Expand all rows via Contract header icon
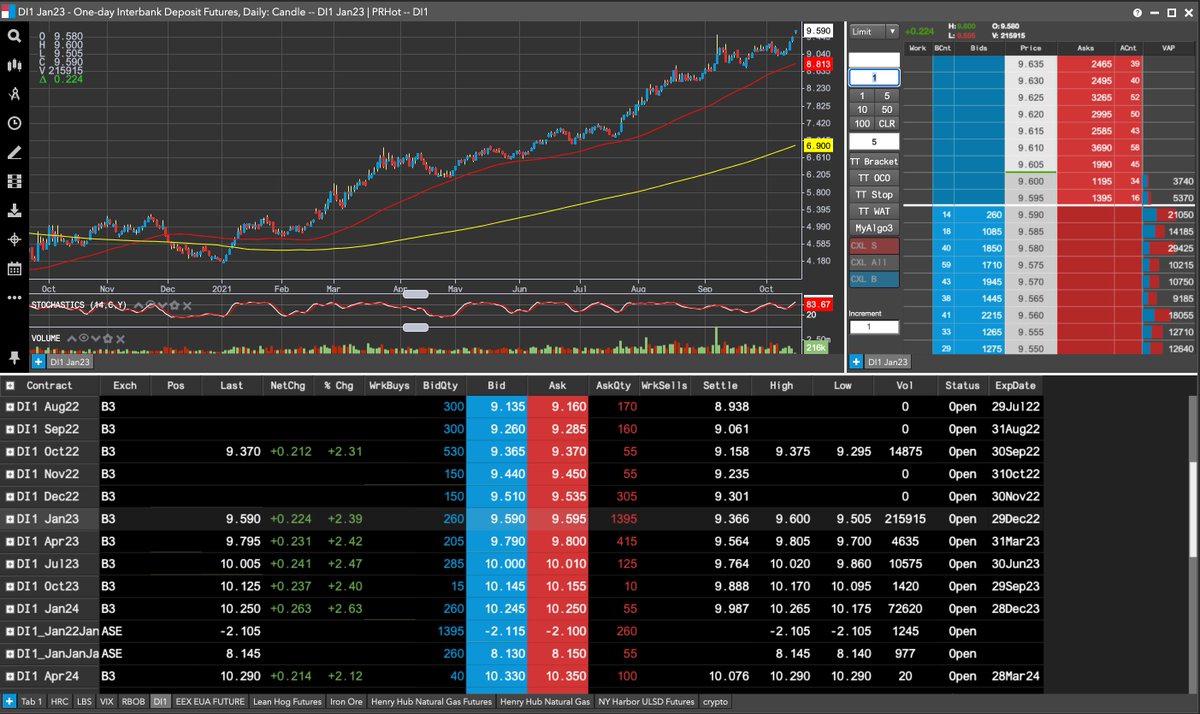1200x714 pixels. click(x=10, y=385)
